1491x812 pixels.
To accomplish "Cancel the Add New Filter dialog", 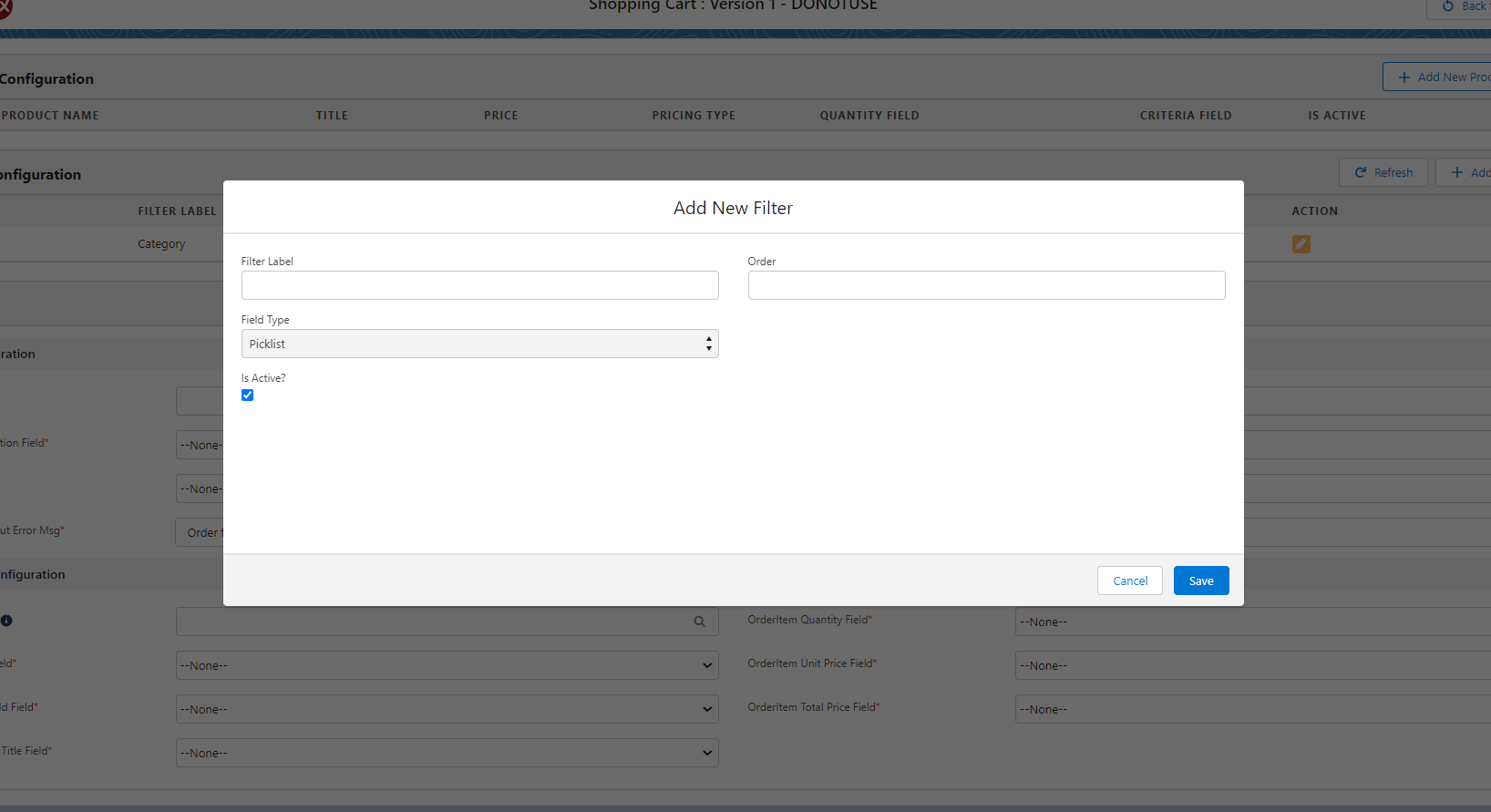I will (x=1129, y=581).
